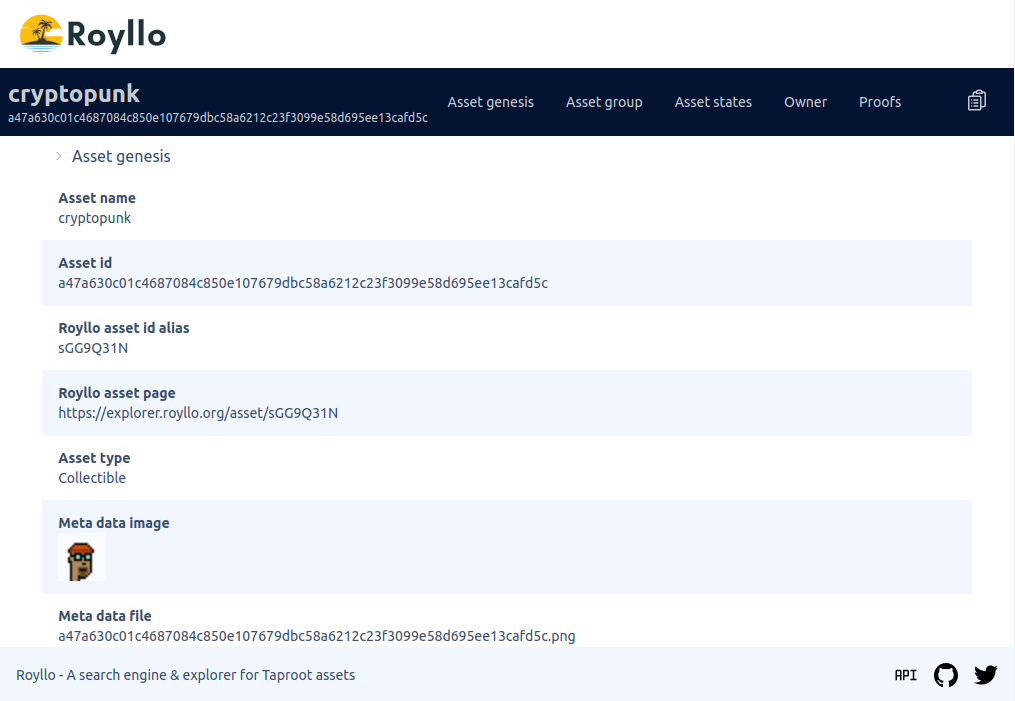
Task: Click the Asset name value cryptopunk
Action: point(95,218)
